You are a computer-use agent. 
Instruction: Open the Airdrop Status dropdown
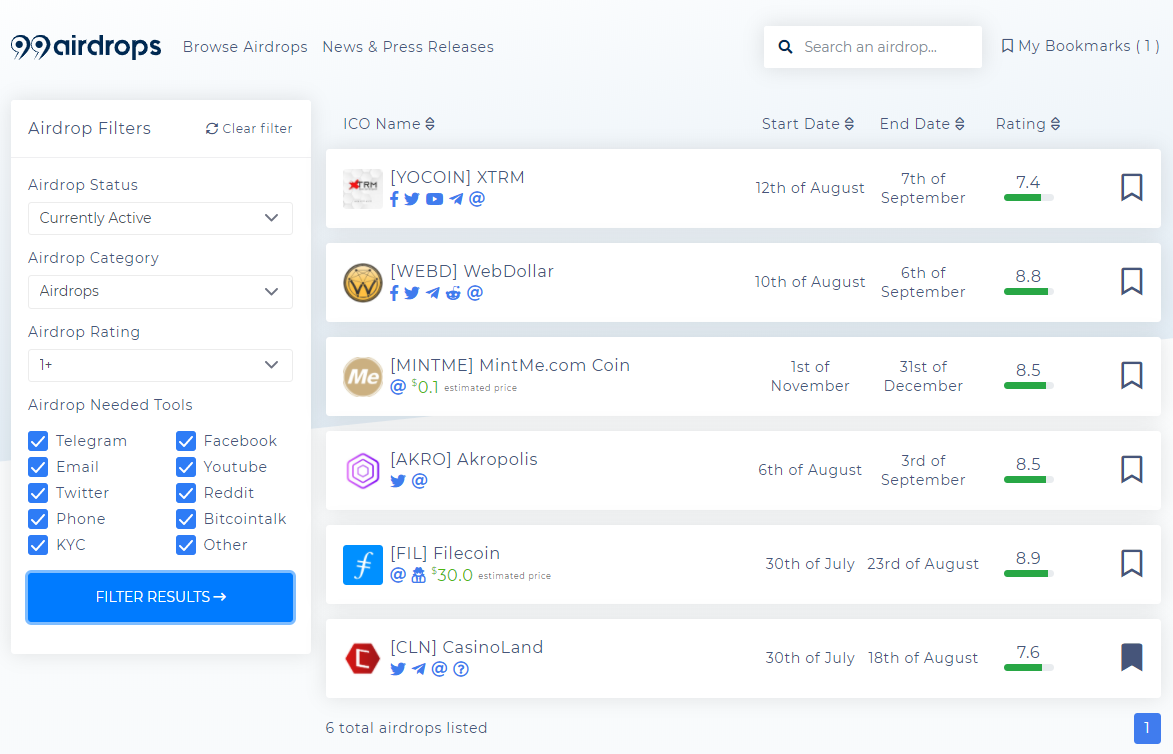[160, 218]
